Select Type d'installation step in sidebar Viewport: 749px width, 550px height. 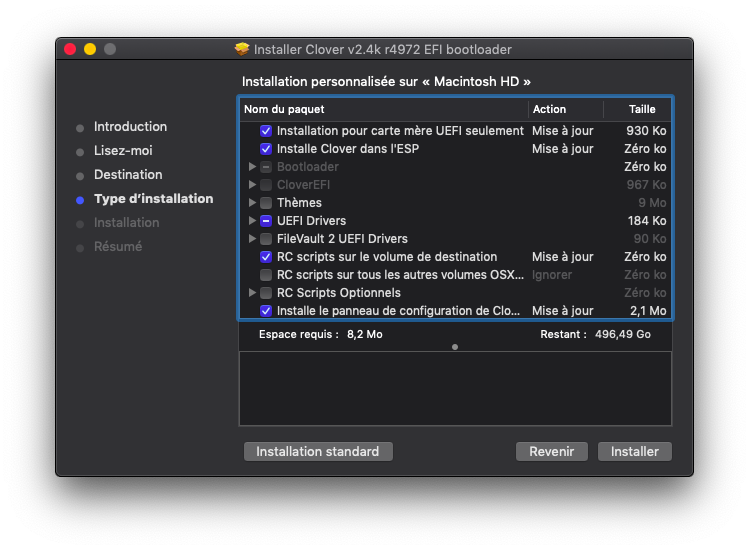pos(153,199)
